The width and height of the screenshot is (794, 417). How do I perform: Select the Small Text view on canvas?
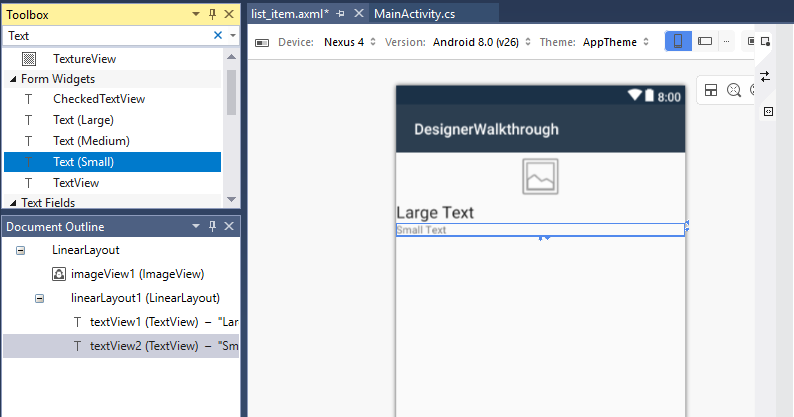coord(540,230)
